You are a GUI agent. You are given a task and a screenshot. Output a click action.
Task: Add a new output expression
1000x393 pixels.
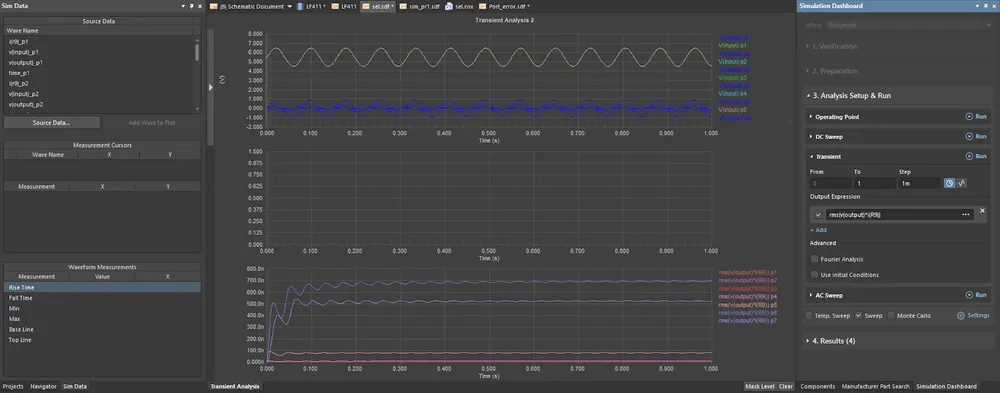(x=818, y=230)
